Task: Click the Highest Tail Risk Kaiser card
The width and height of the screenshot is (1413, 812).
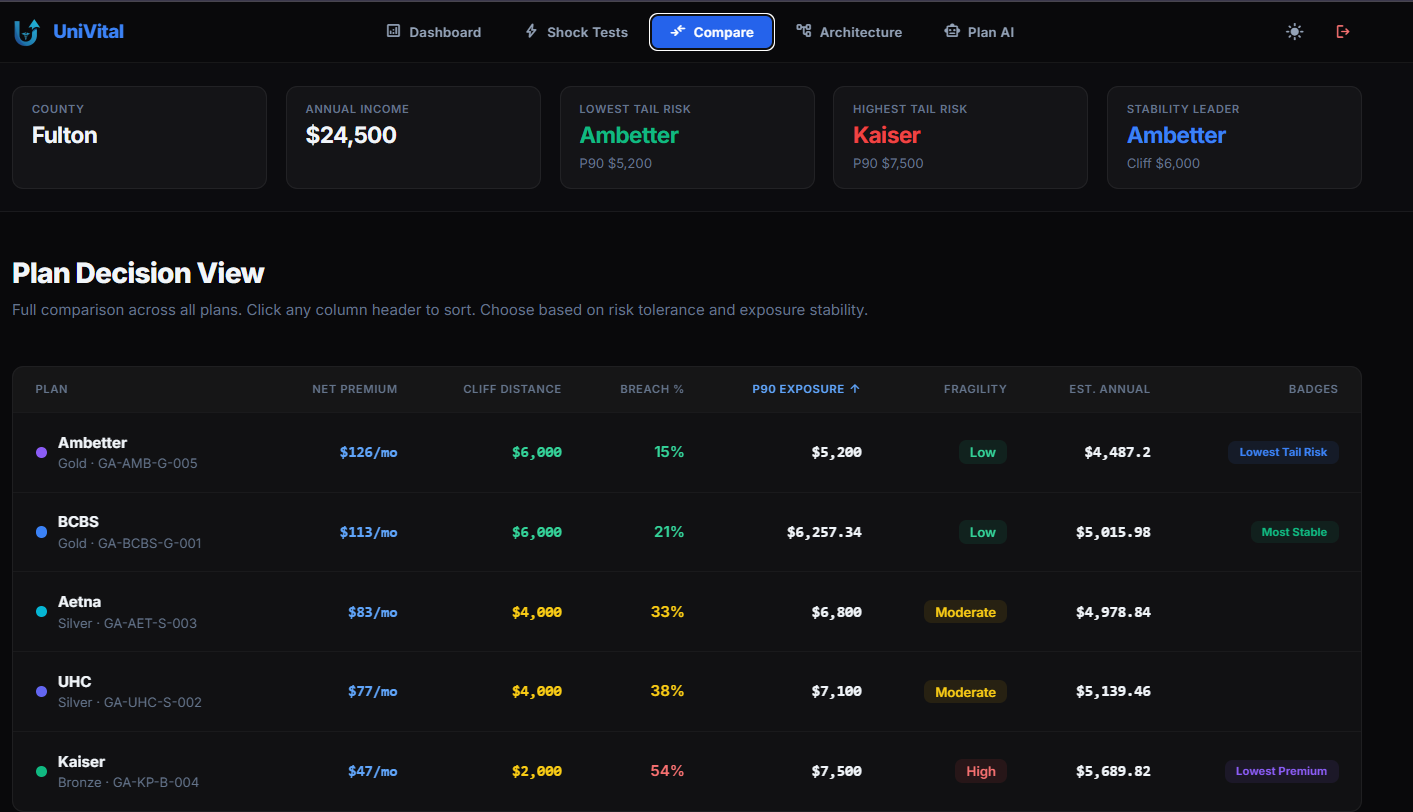Action: coord(960,137)
